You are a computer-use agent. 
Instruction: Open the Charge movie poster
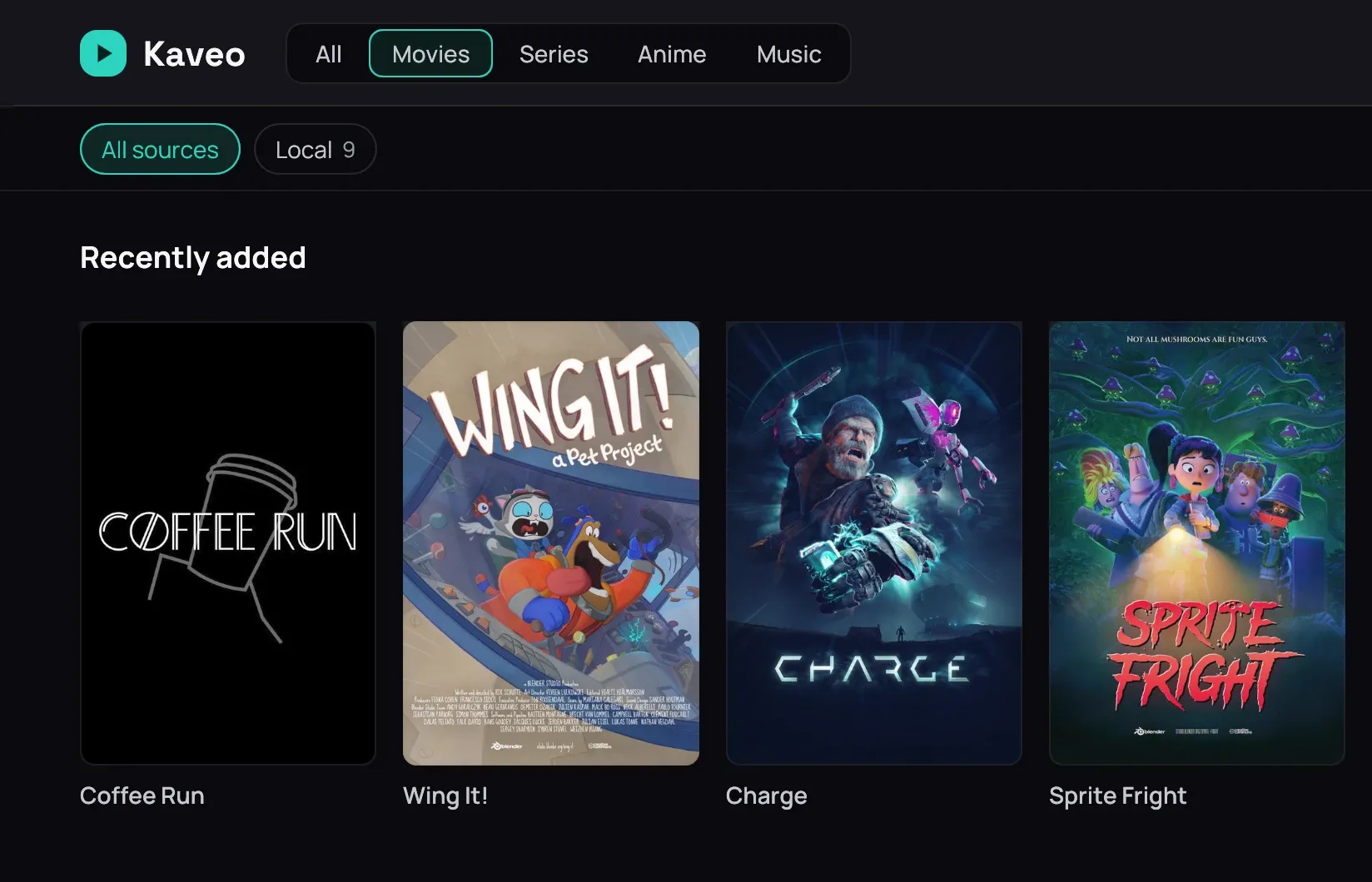pyautogui.click(x=874, y=543)
